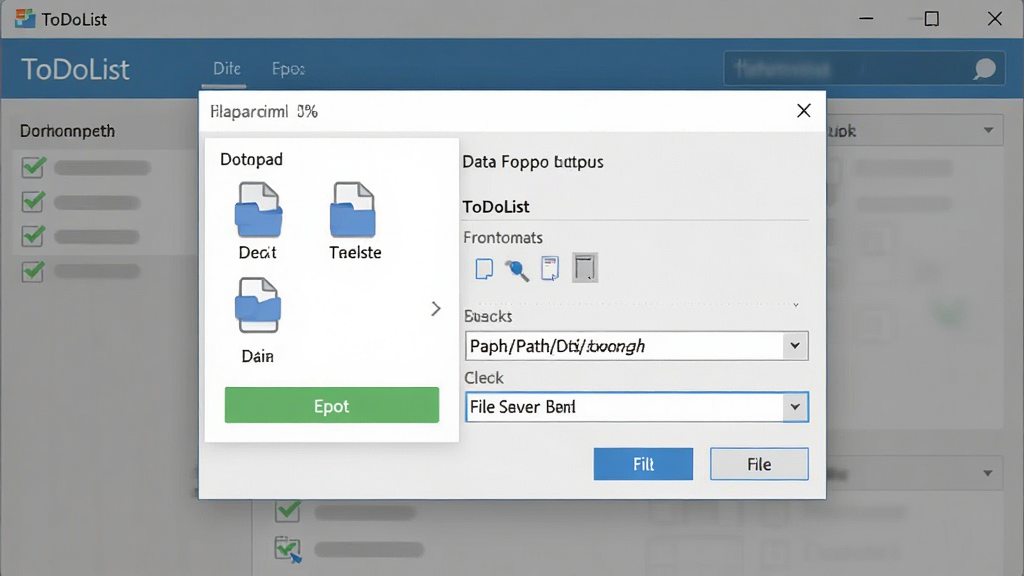1024x576 pixels.
Task: Switch to the Dite tab
Action: click(227, 69)
